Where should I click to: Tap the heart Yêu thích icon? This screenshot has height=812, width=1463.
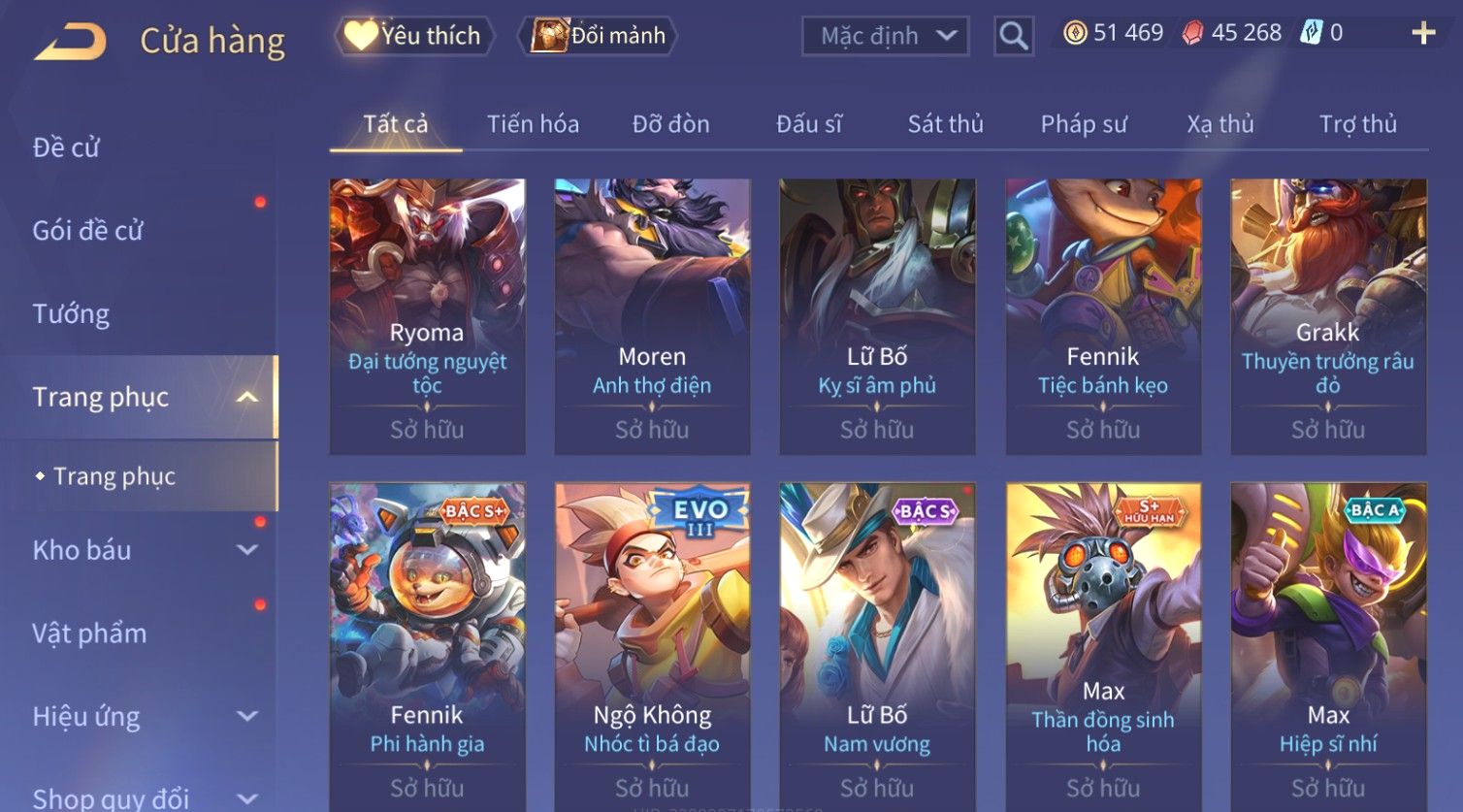point(361,36)
